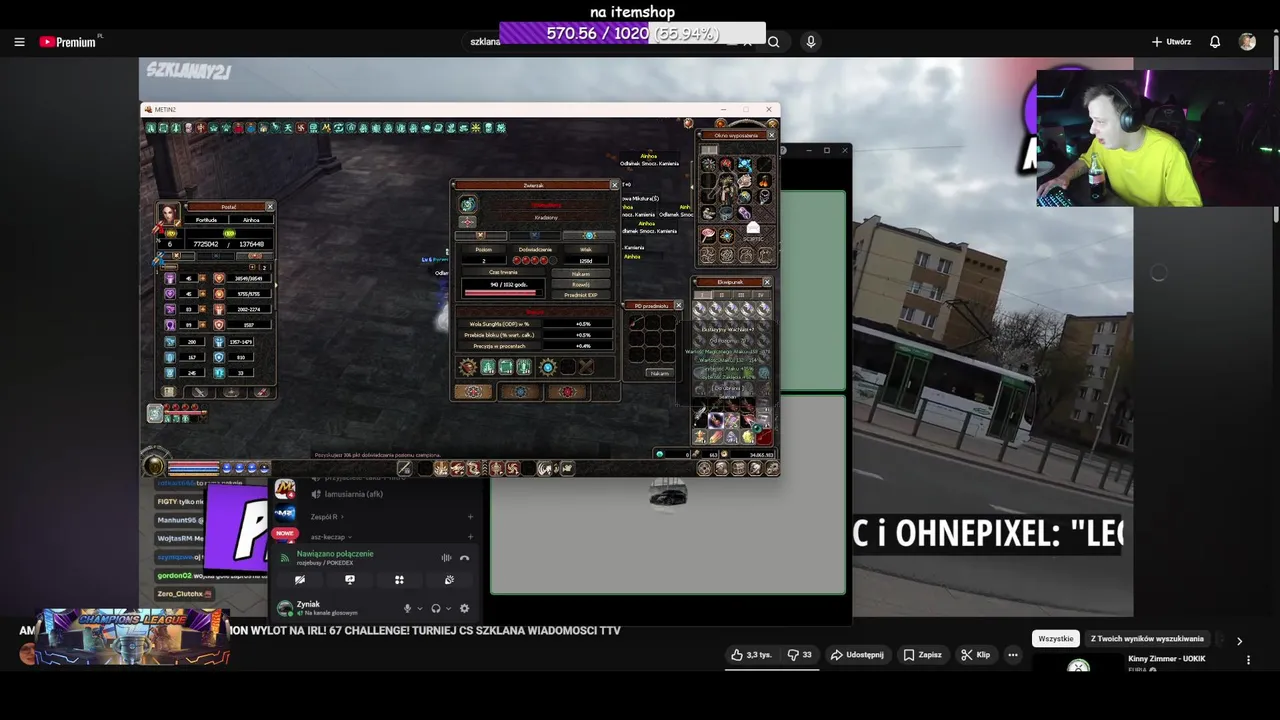The height and width of the screenshot is (720, 1280).
Task: Select inventory page I tab in Ekwipunek
Action: [x=705, y=295]
